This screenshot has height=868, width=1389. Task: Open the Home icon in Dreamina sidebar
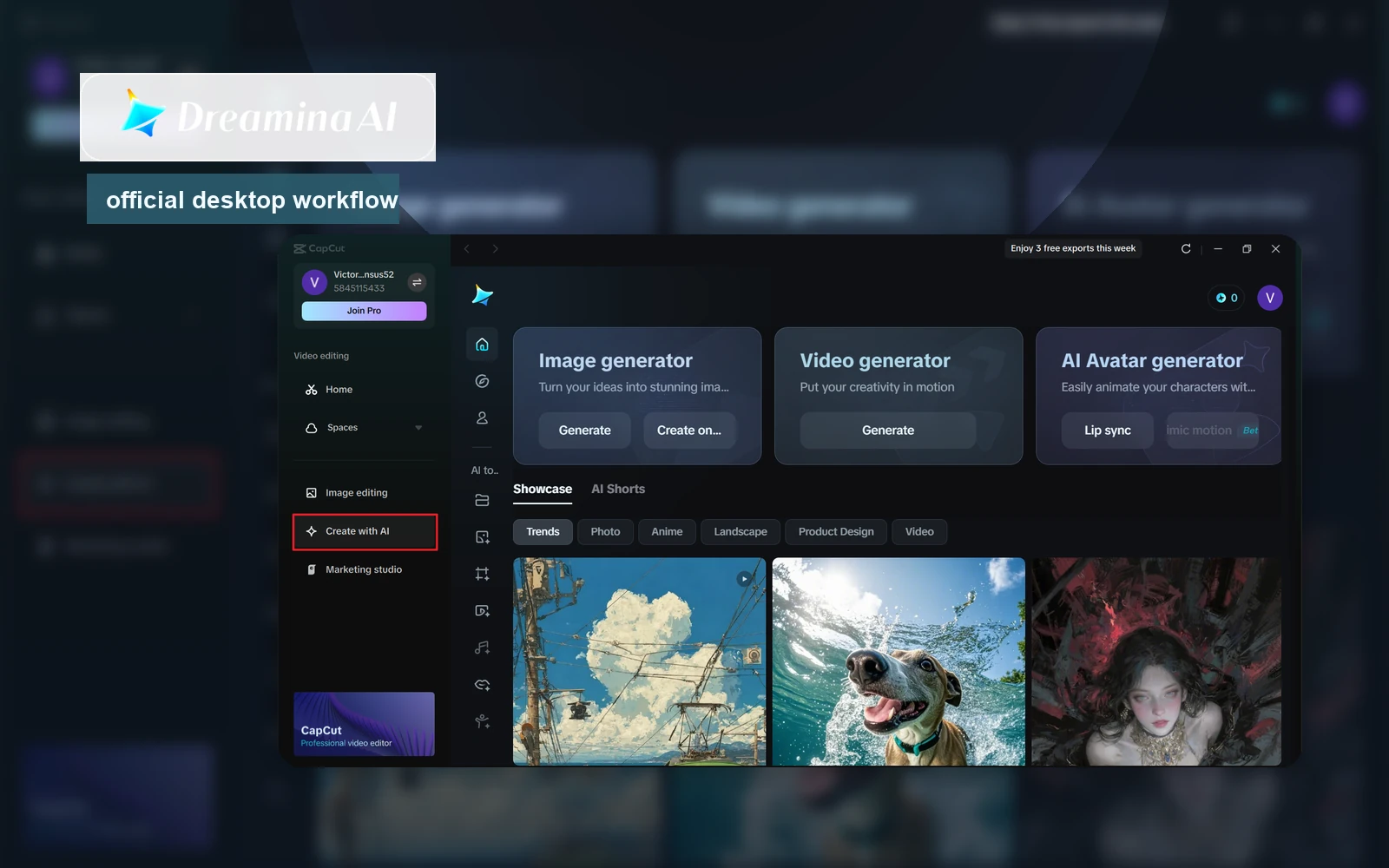[482, 345]
